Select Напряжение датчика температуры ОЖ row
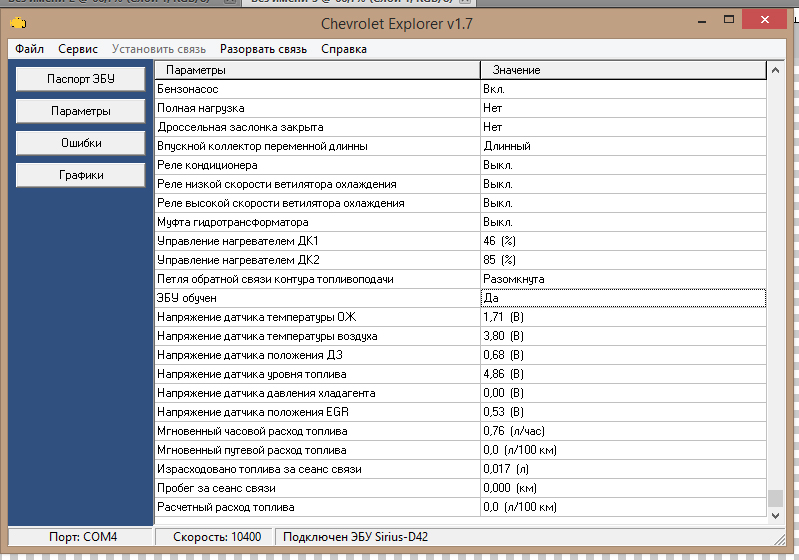The width and height of the screenshot is (799, 560). (x=460, y=317)
